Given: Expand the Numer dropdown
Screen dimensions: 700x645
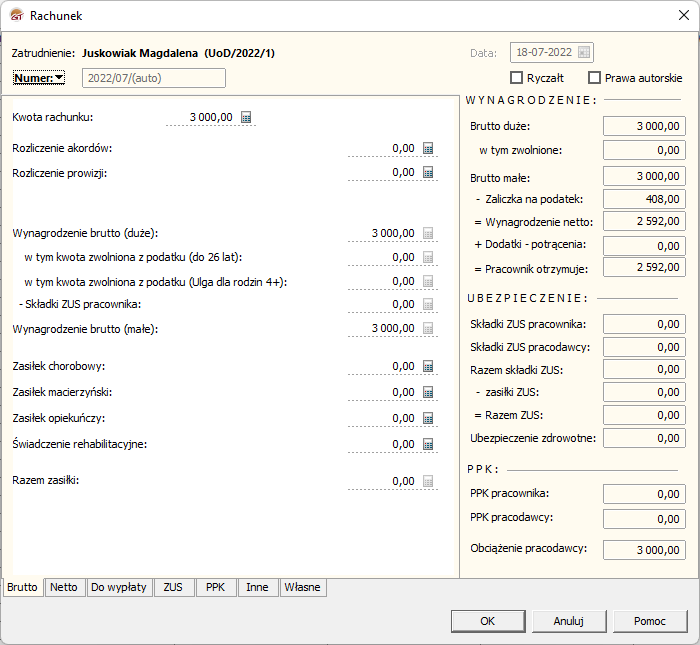Looking at the screenshot, I should [39, 78].
